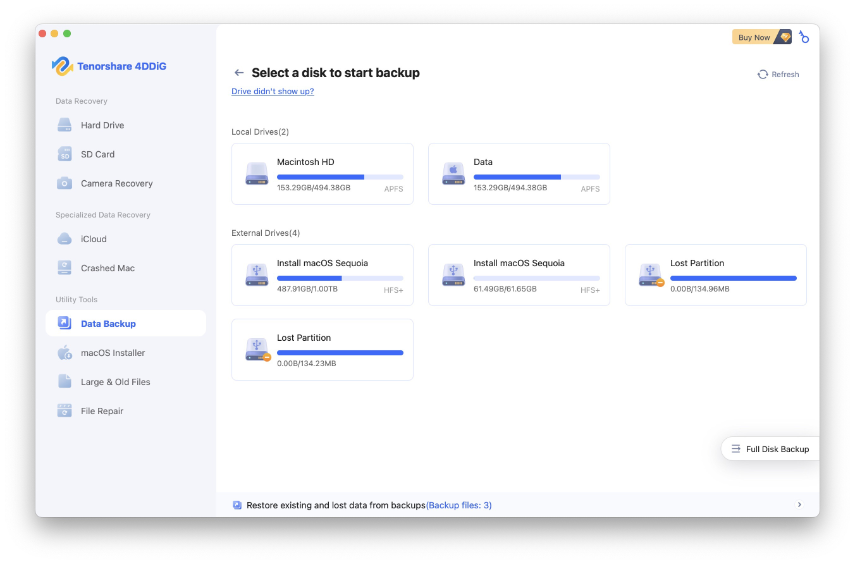Viewport: 855px width, 564px height.
Task: Click the Camera Recovery camera icon
Action: [x=64, y=183]
